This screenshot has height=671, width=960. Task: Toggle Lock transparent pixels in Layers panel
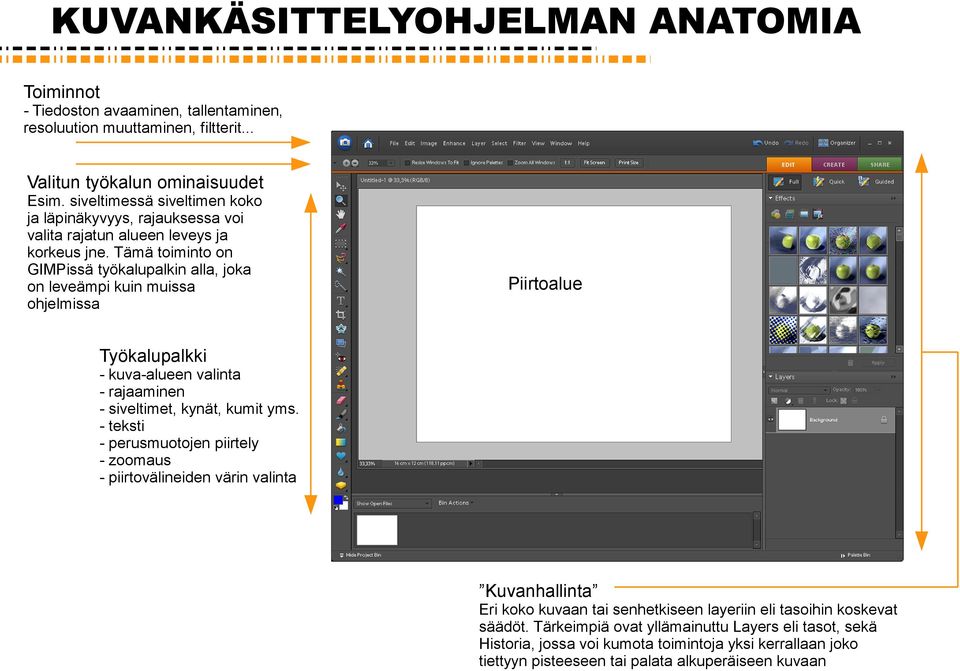[844, 400]
